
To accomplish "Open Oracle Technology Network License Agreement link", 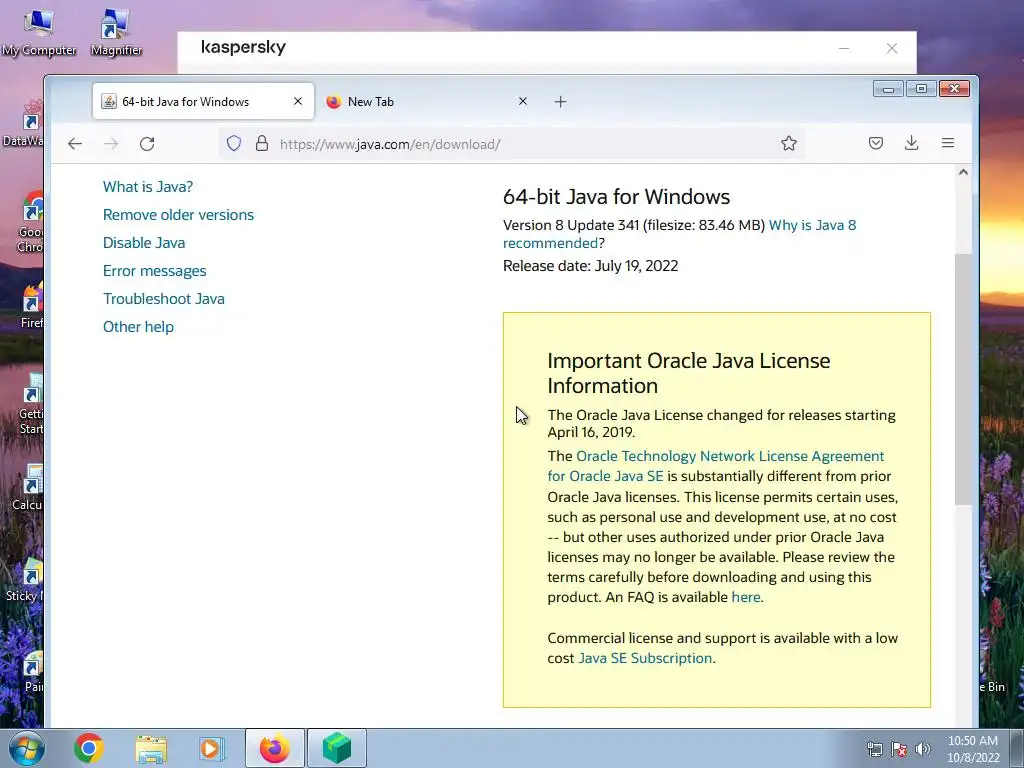I will 730,456.
